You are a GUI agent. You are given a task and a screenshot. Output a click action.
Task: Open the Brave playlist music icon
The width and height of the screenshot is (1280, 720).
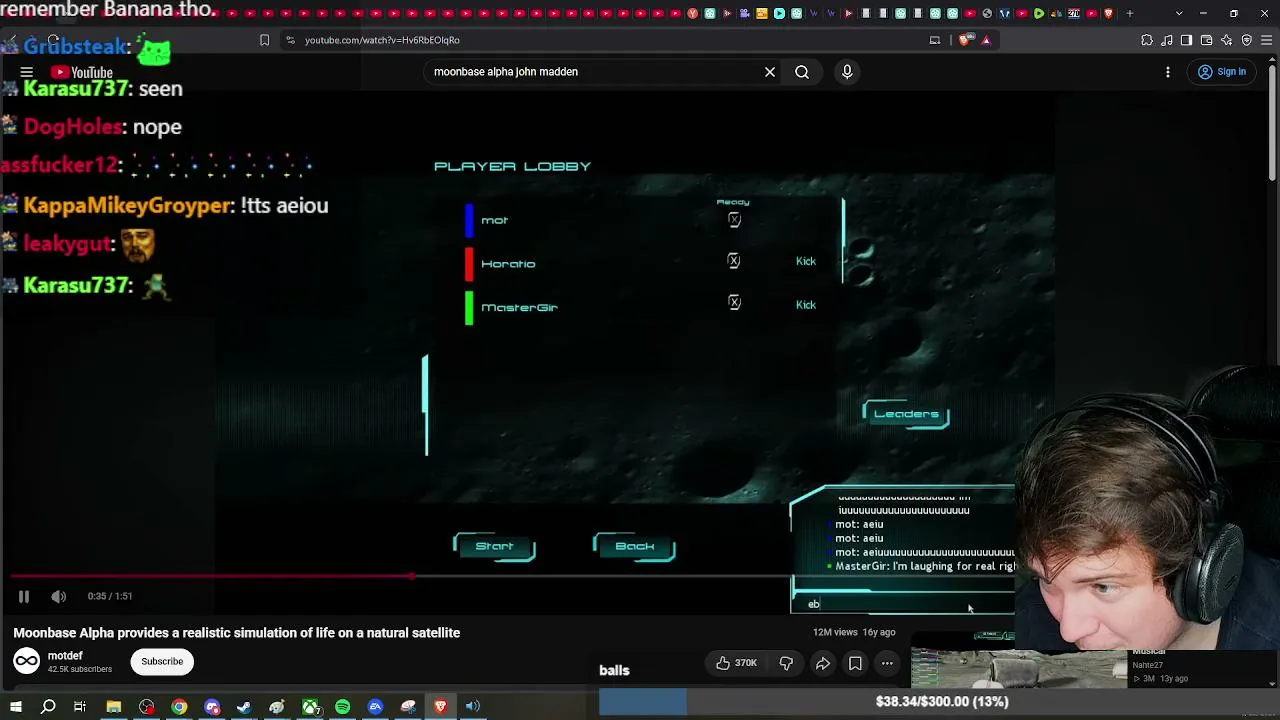(x=1167, y=40)
